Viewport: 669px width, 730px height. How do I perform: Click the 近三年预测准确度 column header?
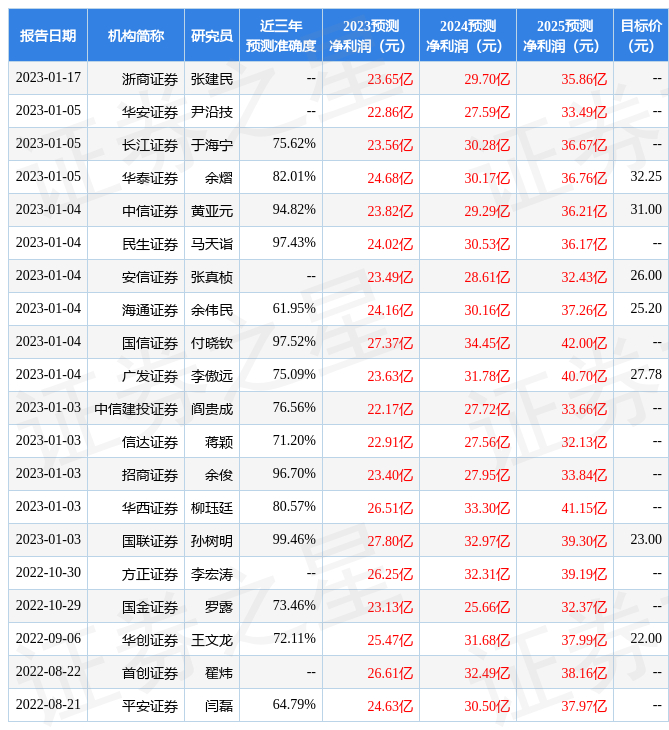(281, 35)
